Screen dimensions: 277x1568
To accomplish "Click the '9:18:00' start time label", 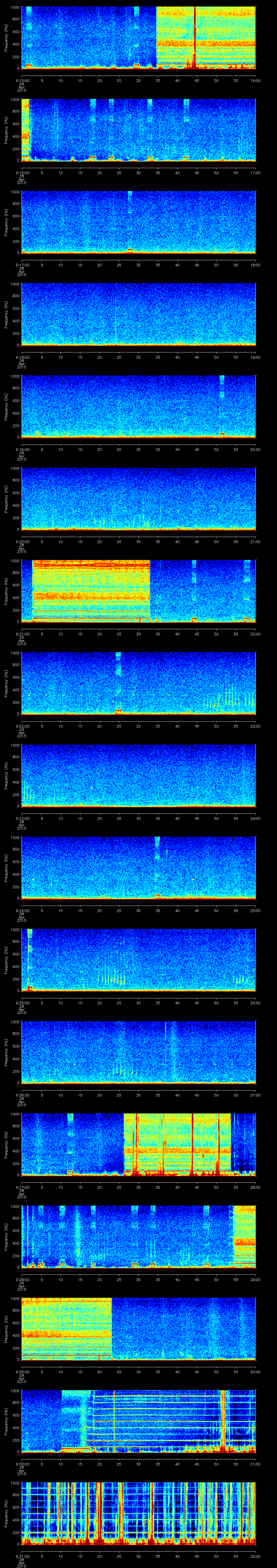I will (22, 357).
